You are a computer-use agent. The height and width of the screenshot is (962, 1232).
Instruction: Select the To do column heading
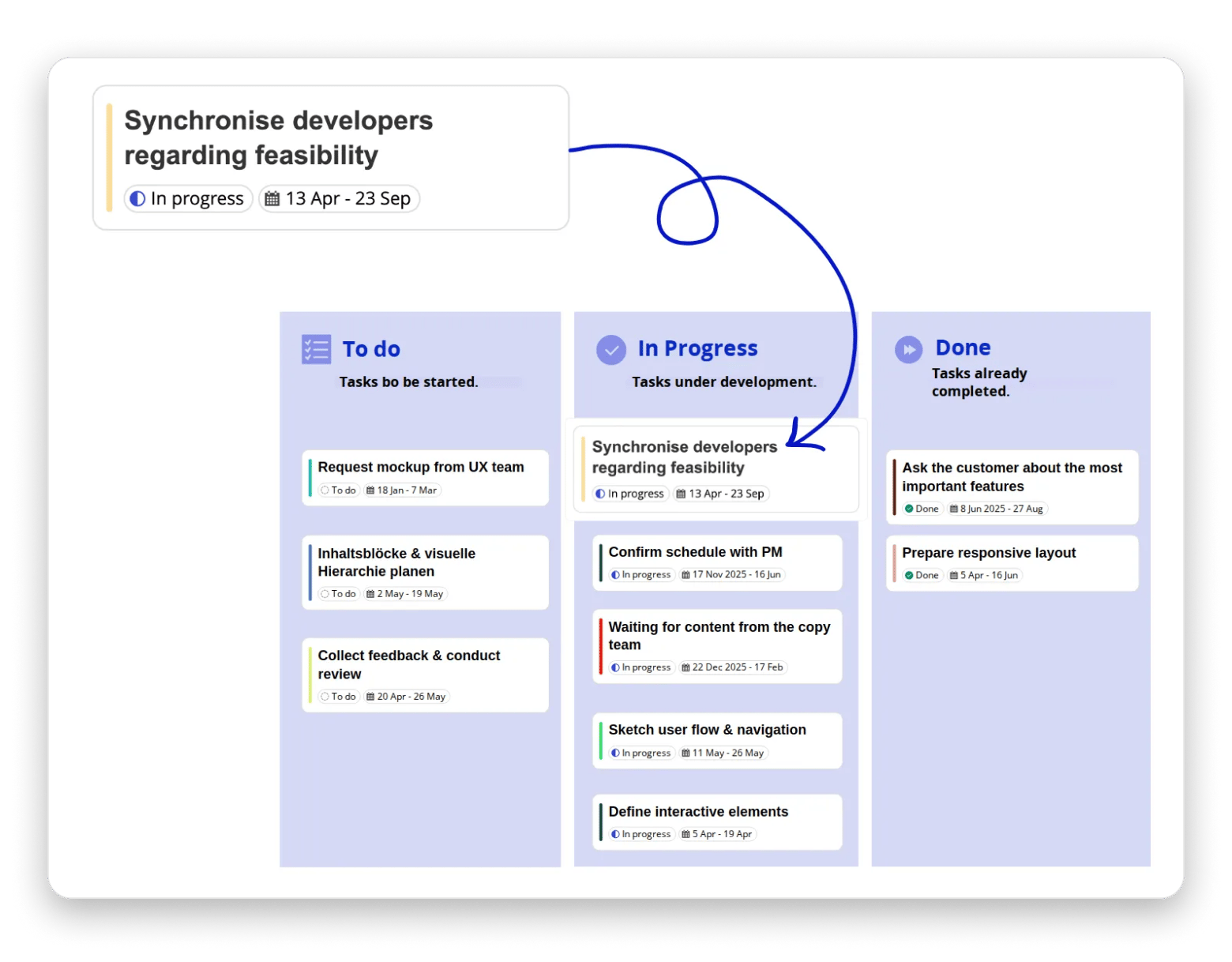(x=371, y=349)
